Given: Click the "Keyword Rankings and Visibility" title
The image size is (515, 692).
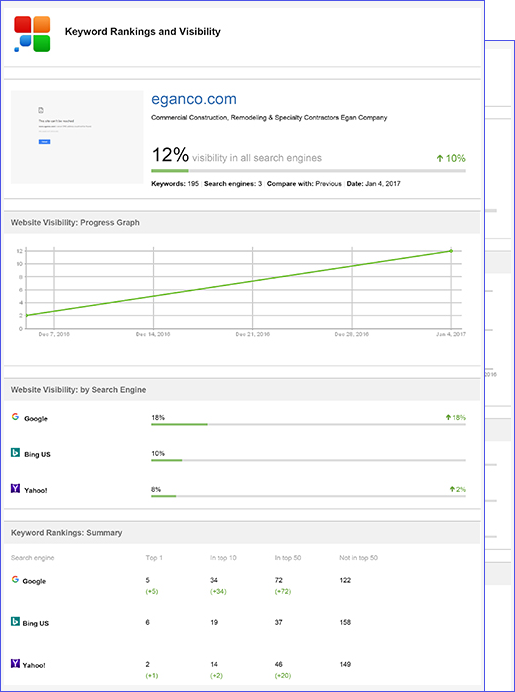Looking at the screenshot, I should [143, 32].
